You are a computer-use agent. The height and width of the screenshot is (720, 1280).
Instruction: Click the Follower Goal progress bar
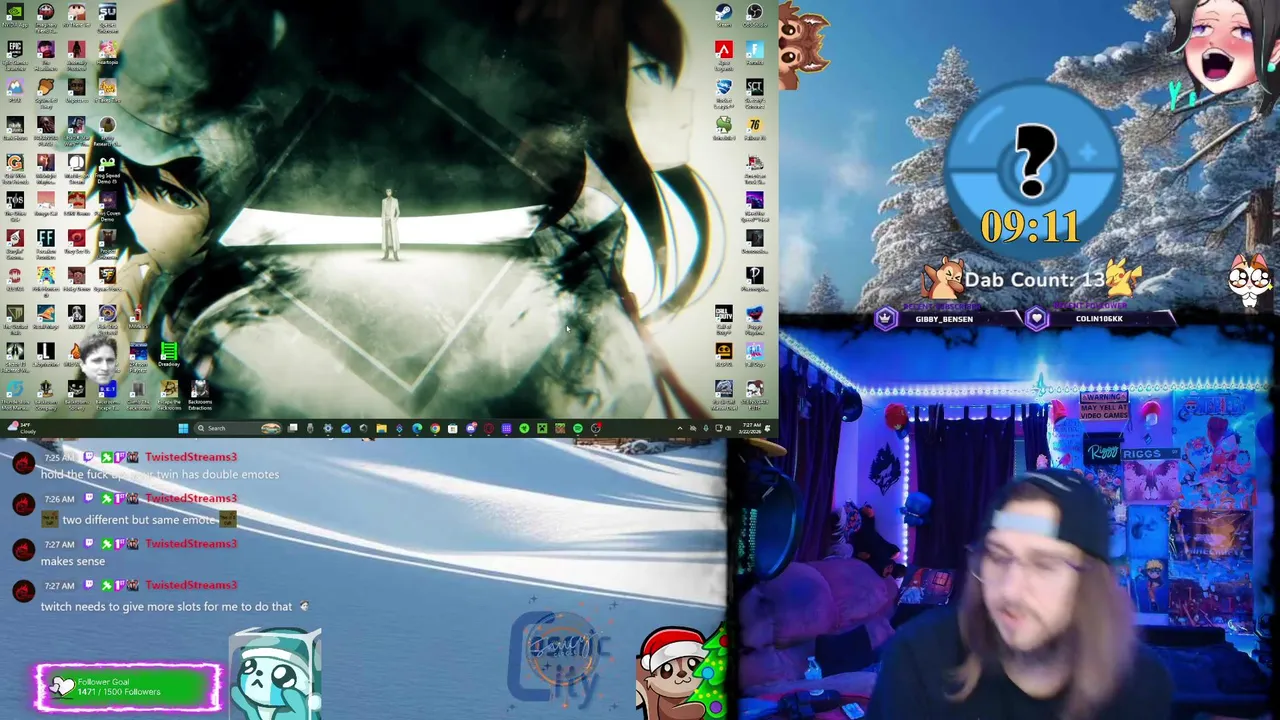129,687
